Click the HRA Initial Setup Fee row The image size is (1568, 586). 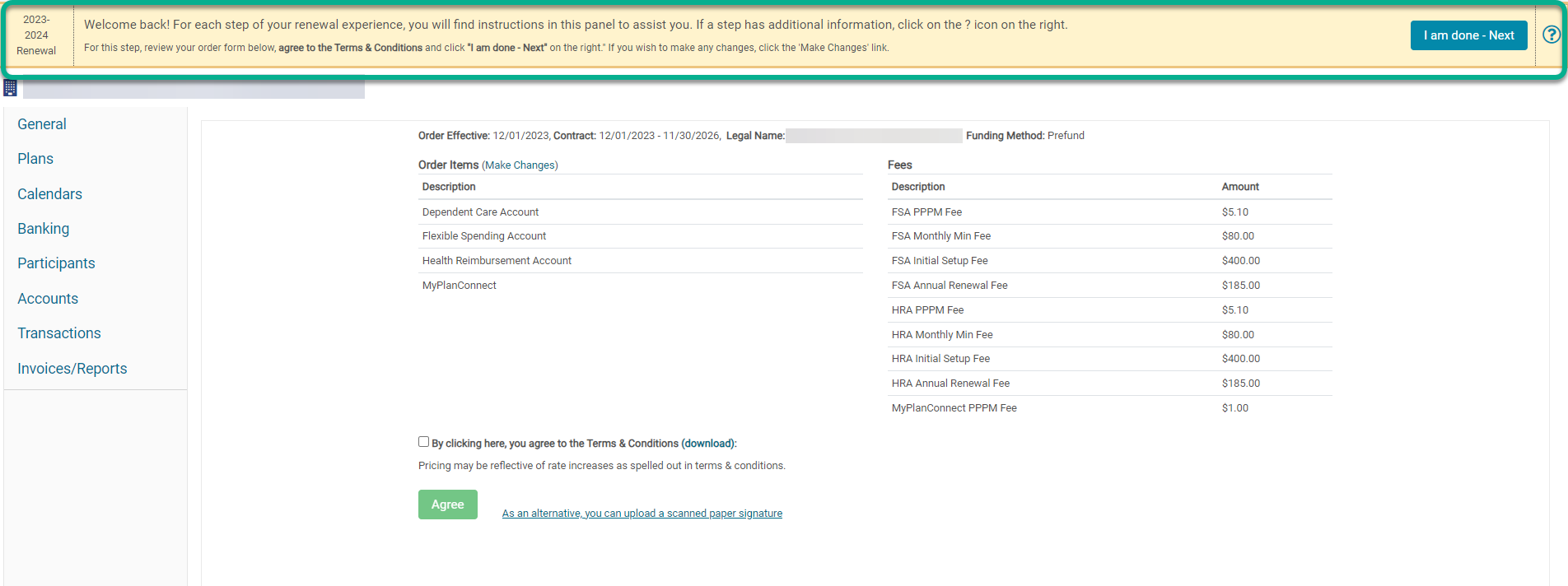(x=1110, y=359)
